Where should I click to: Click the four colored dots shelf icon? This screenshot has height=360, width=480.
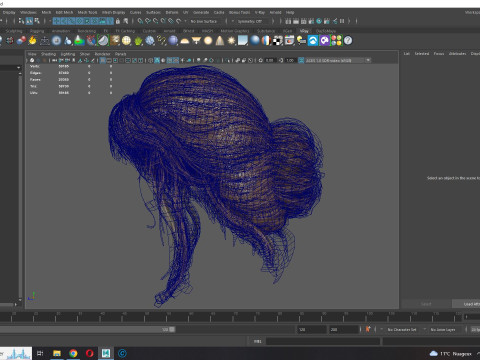336,41
